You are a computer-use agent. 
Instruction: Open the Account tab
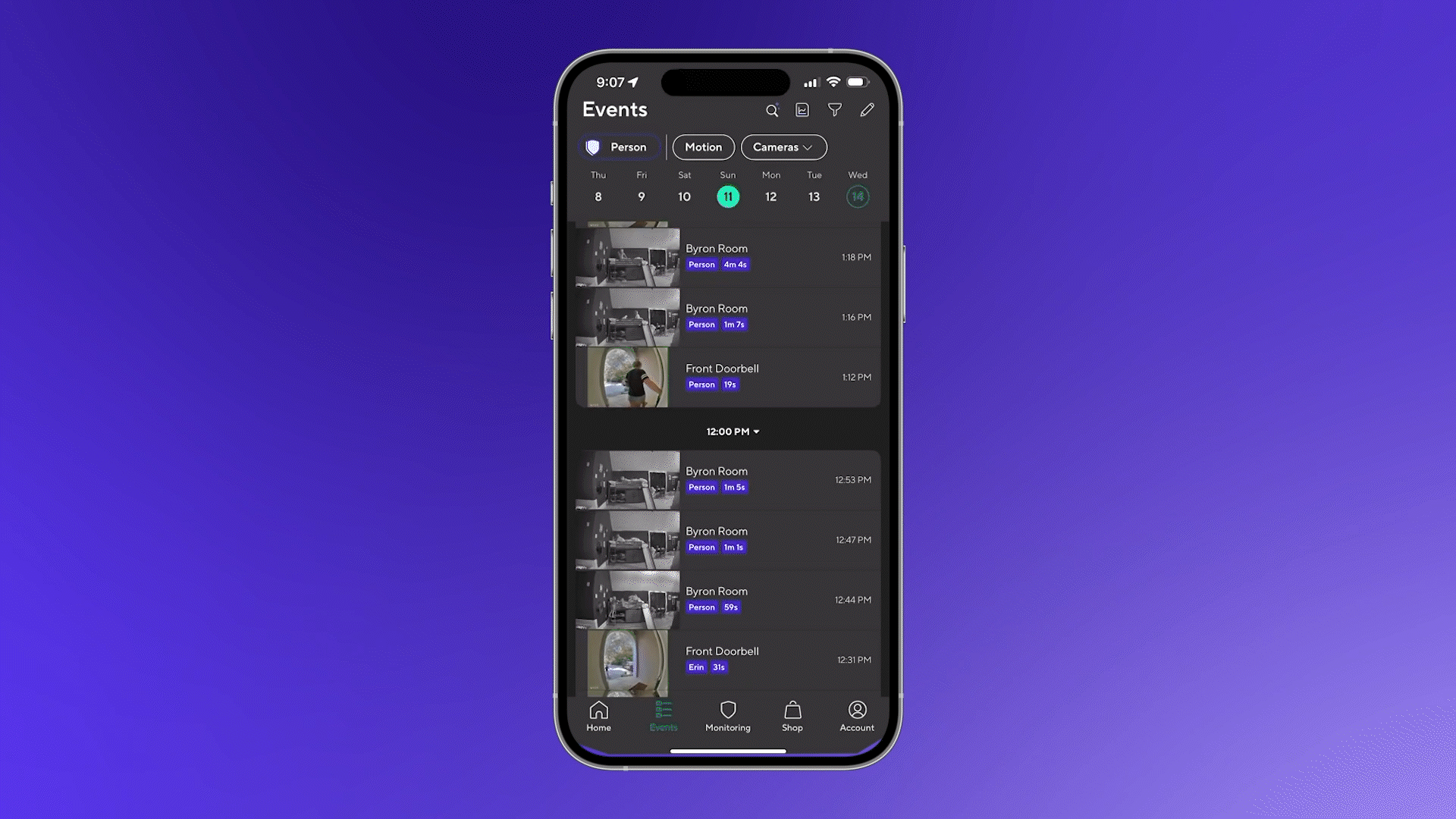856,715
